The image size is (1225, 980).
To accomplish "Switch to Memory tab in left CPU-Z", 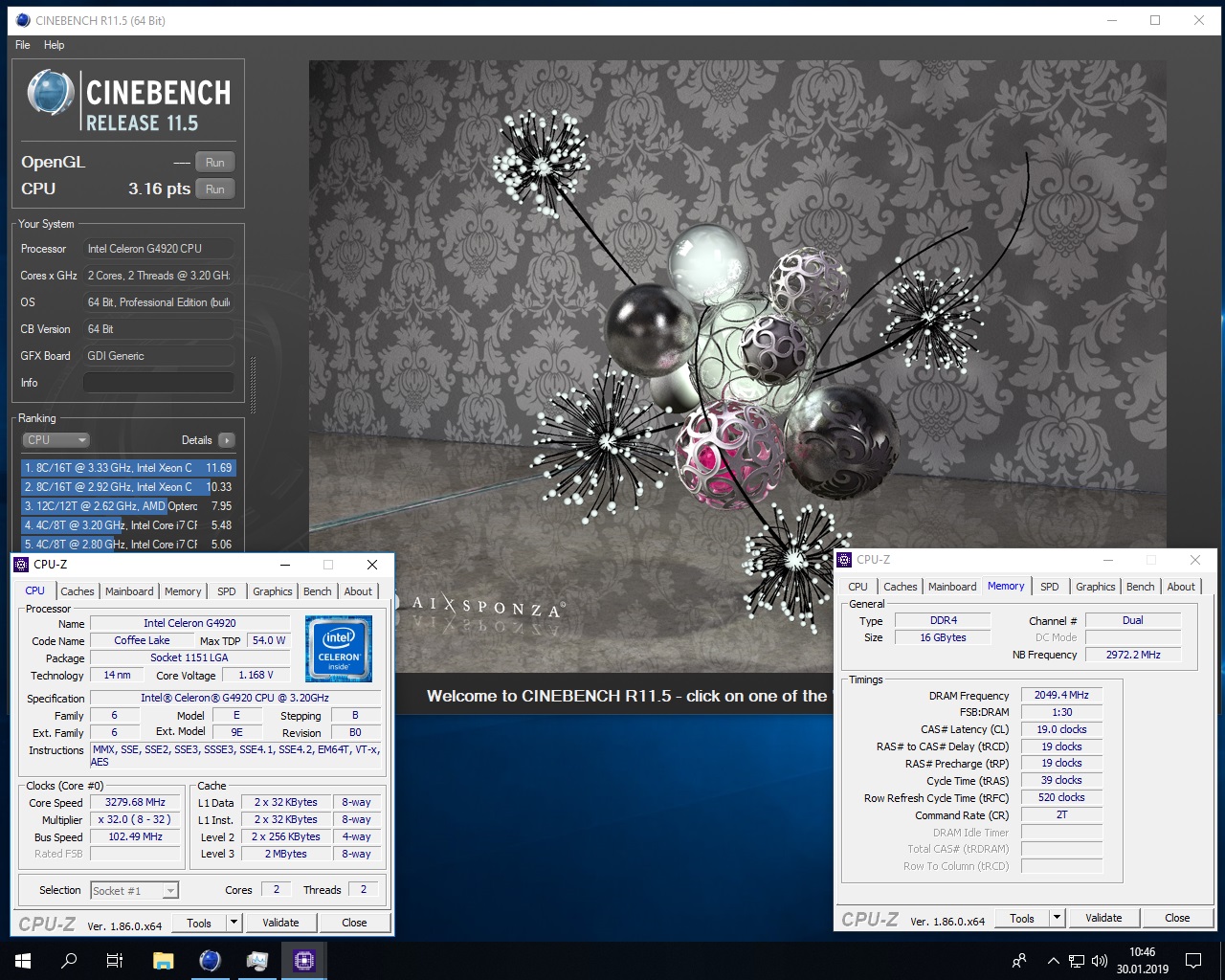I will point(183,591).
